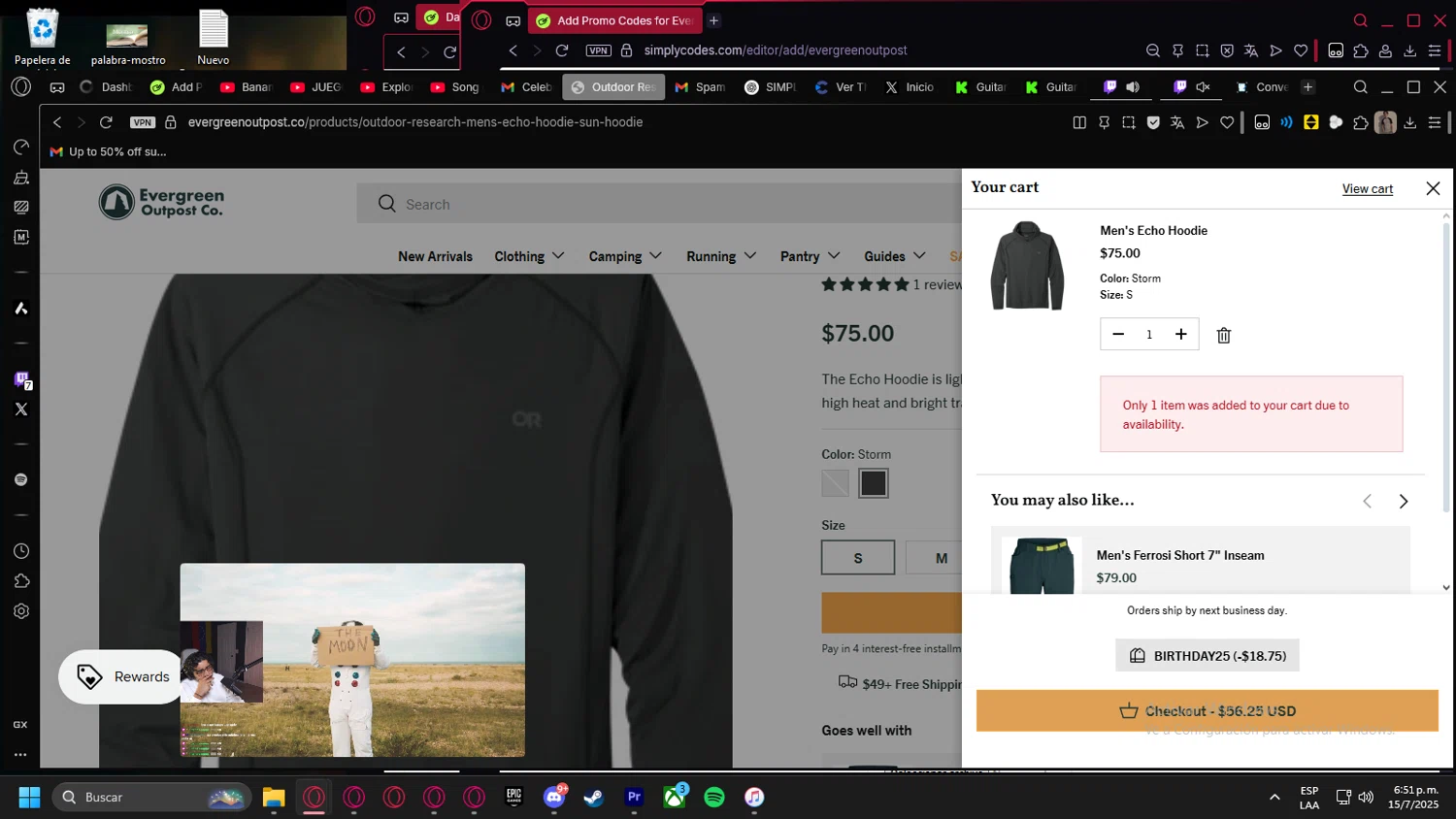Image resolution: width=1456 pixels, height=819 pixels.
Task: Open Settings gear in sidebar
Action: [21, 611]
